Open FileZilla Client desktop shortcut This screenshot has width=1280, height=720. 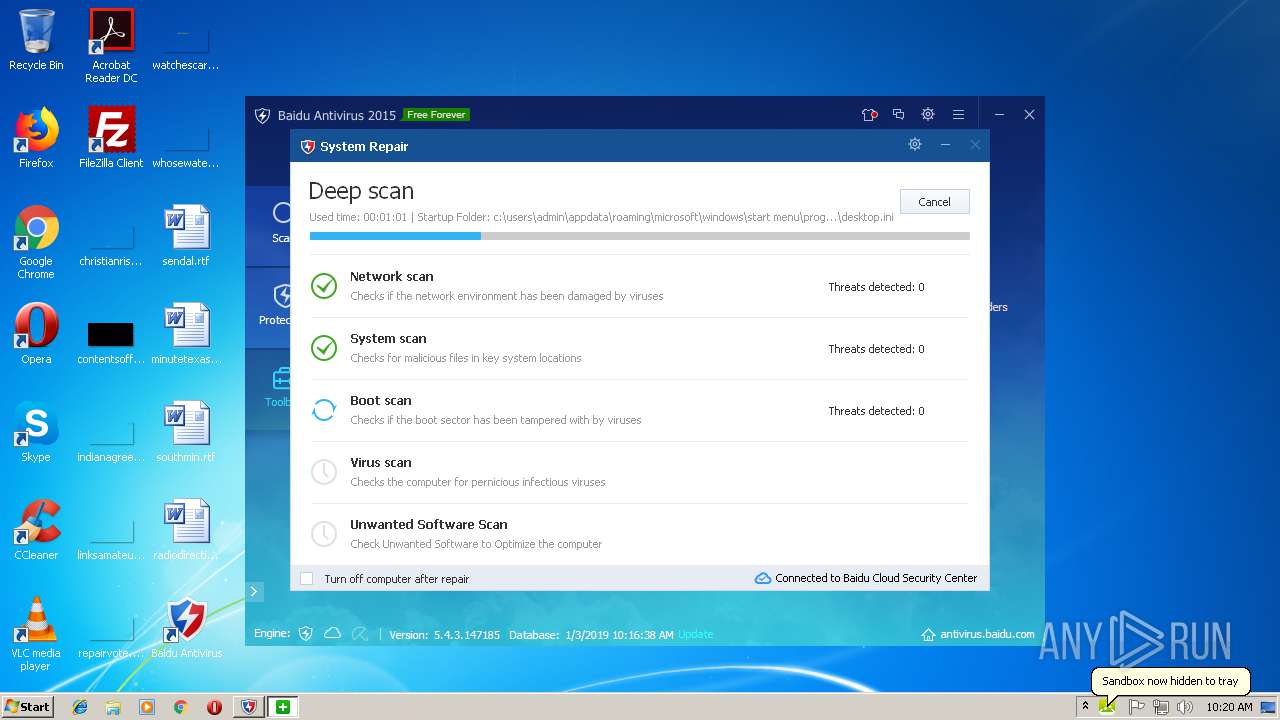coord(111,138)
